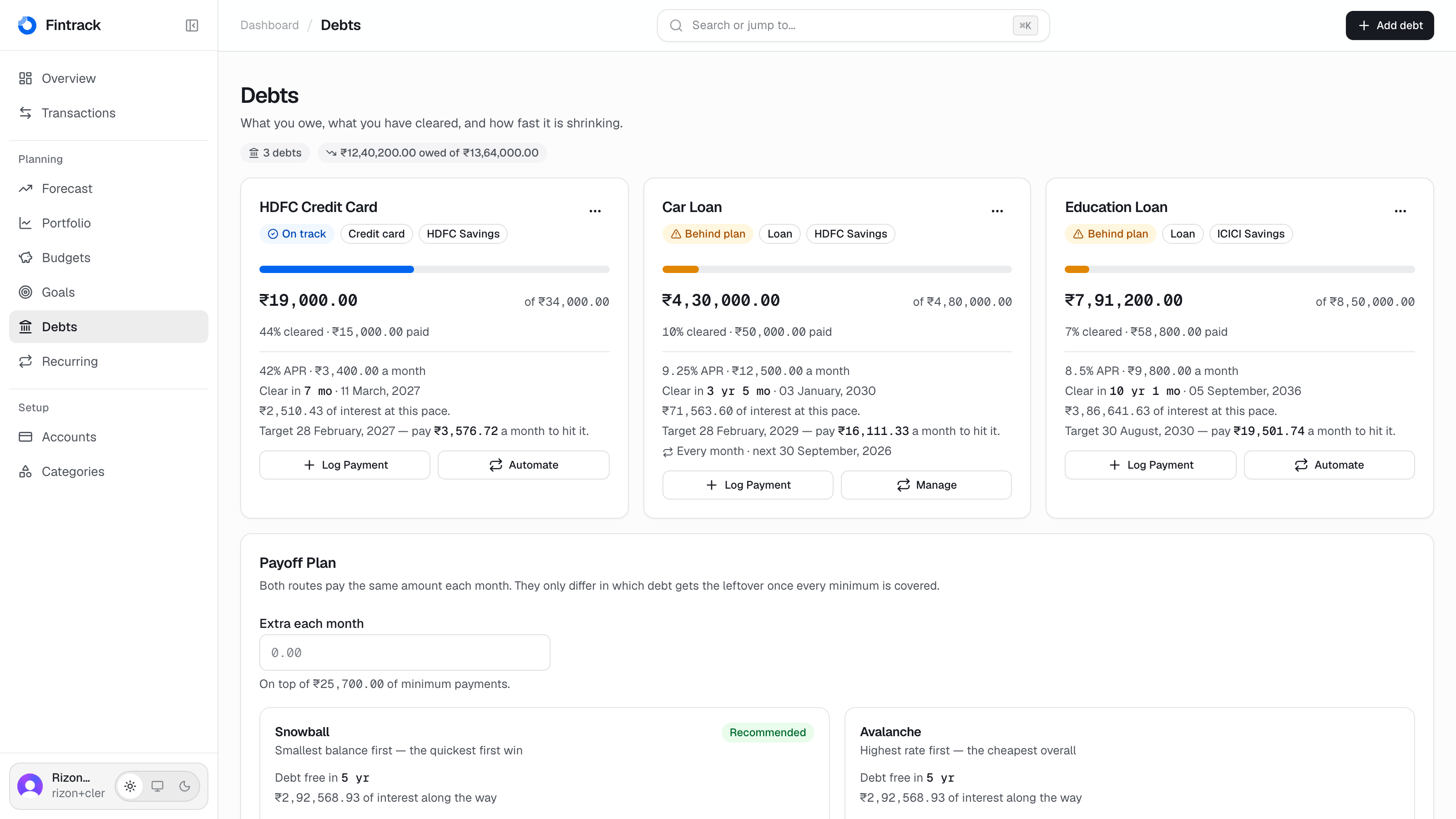
Task: Click the user avatar icon
Action: (x=30, y=786)
